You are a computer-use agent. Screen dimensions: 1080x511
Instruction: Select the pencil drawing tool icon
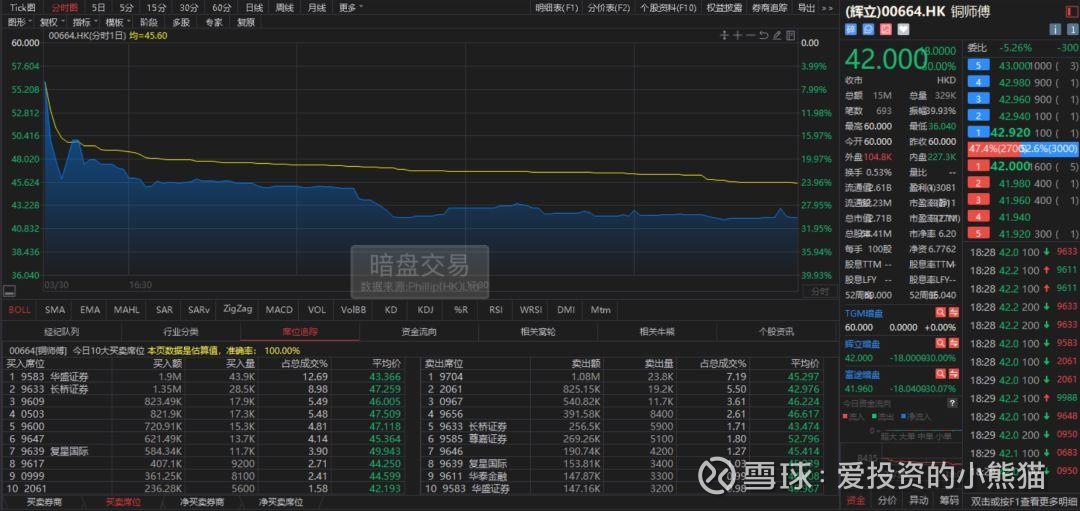pos(777,35)
